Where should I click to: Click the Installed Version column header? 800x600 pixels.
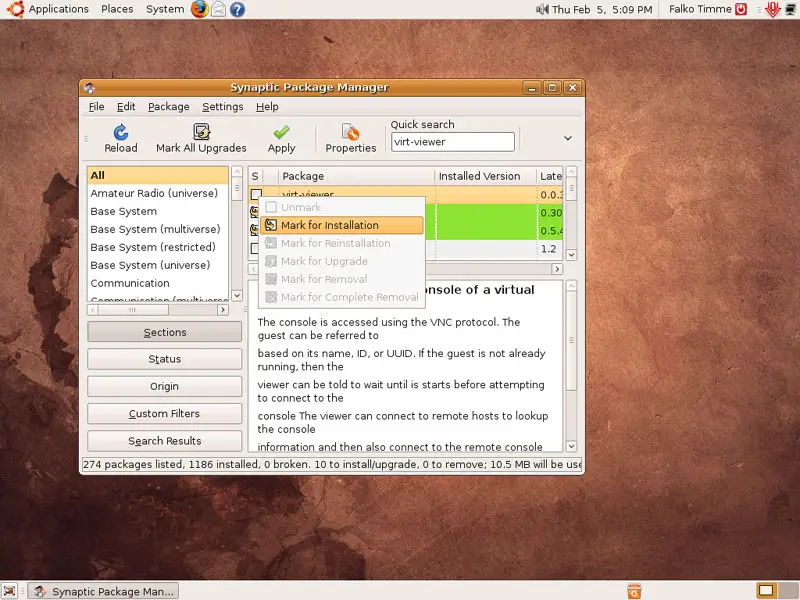pos(486,176)
